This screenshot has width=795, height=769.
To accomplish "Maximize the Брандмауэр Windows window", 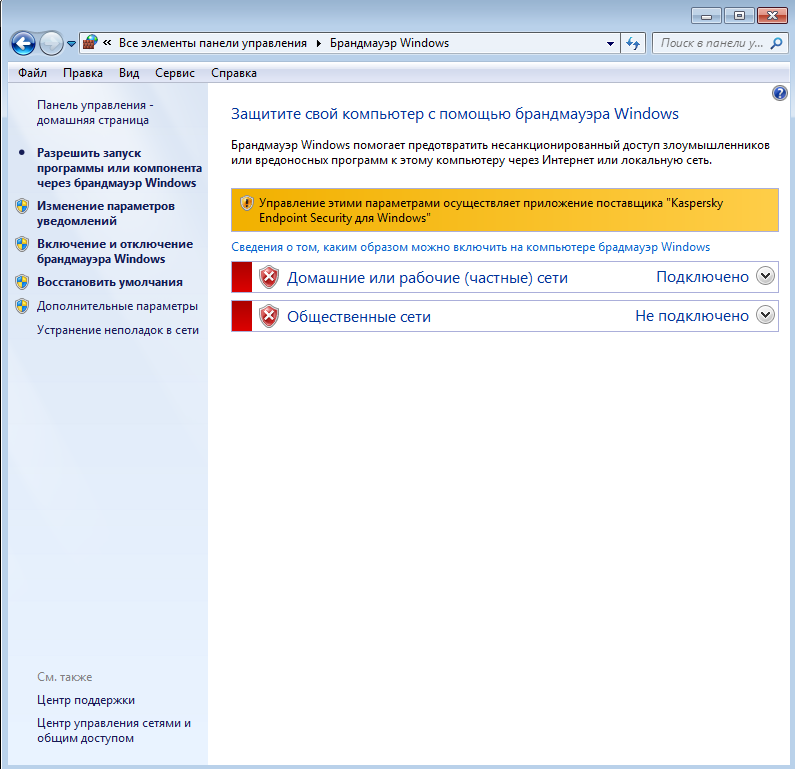I will (739, 16).
